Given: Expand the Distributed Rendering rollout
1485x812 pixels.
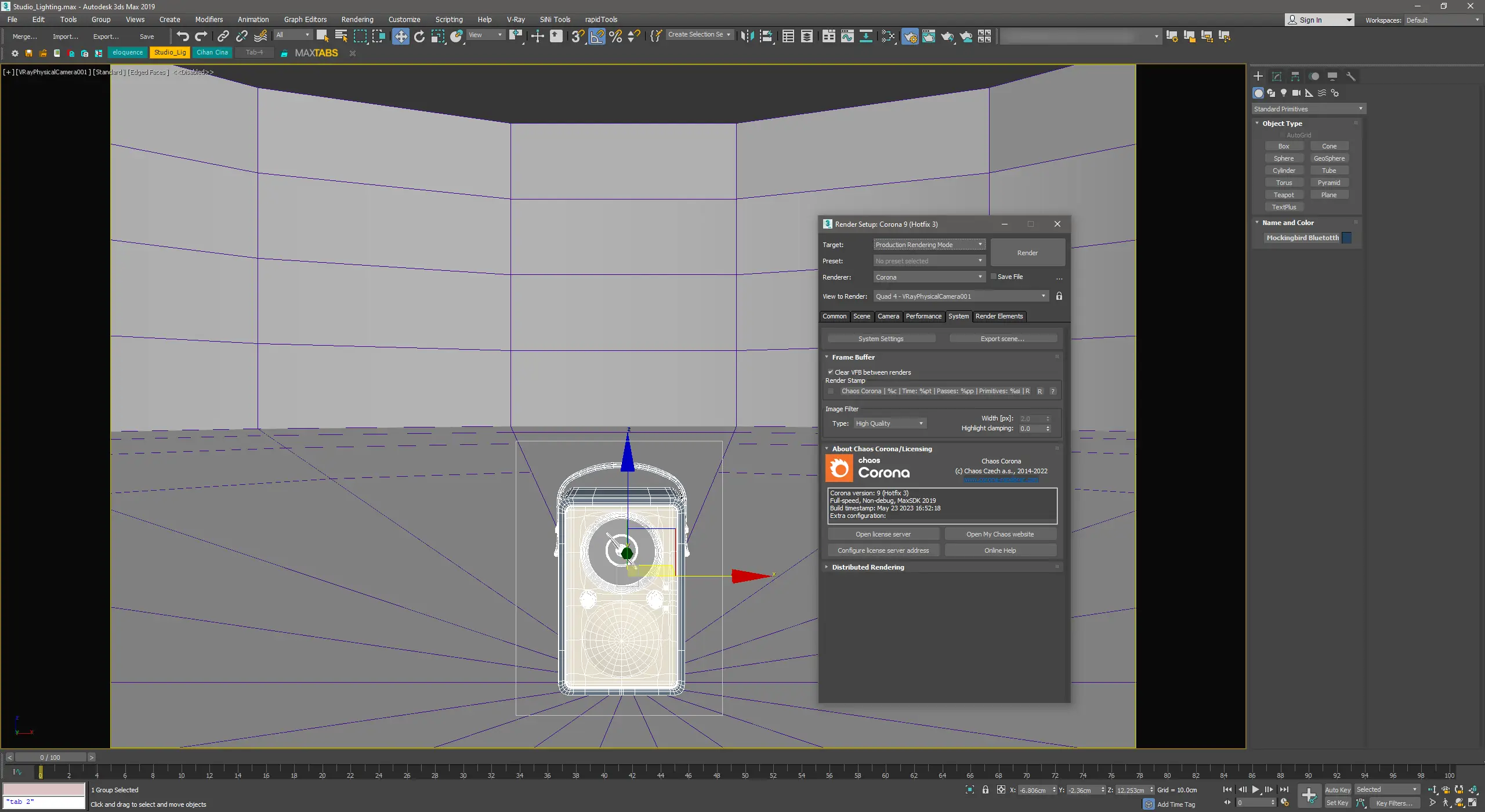Looking at the screenshot, I should pyautogui.click(x=868, y=567).
